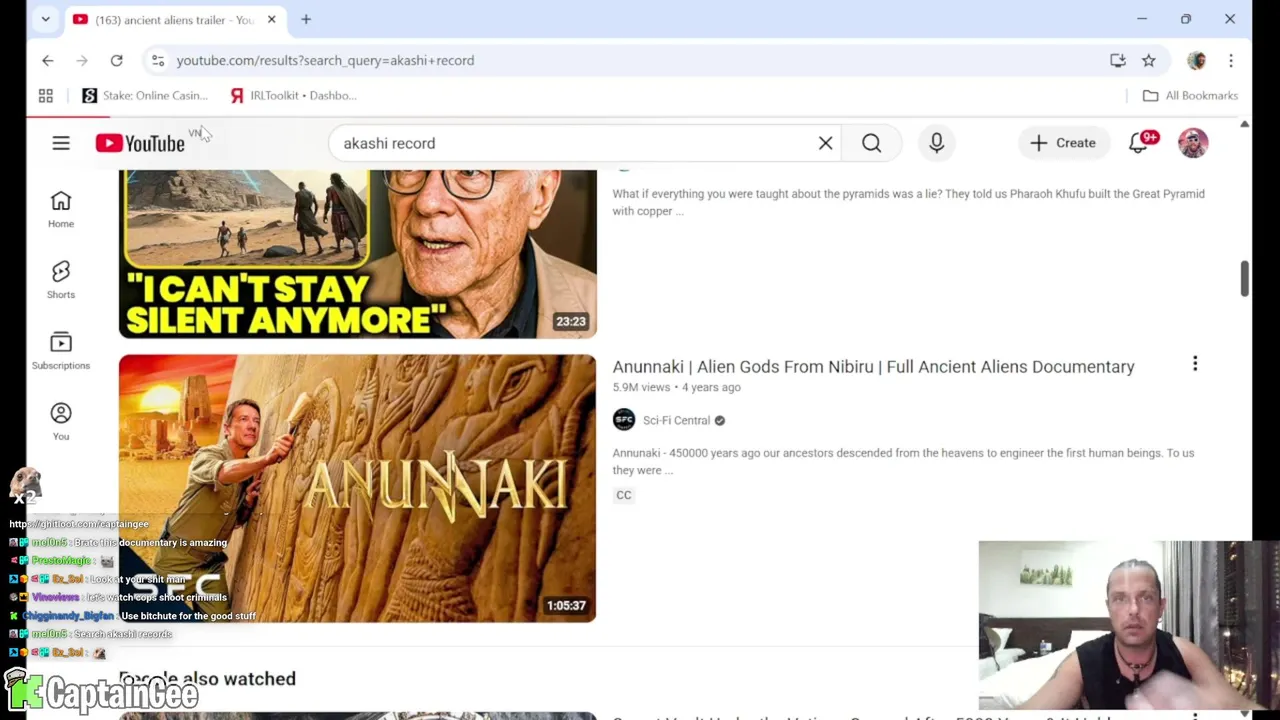
Task: Open the Create button
Action: [x=1063, y=143]
